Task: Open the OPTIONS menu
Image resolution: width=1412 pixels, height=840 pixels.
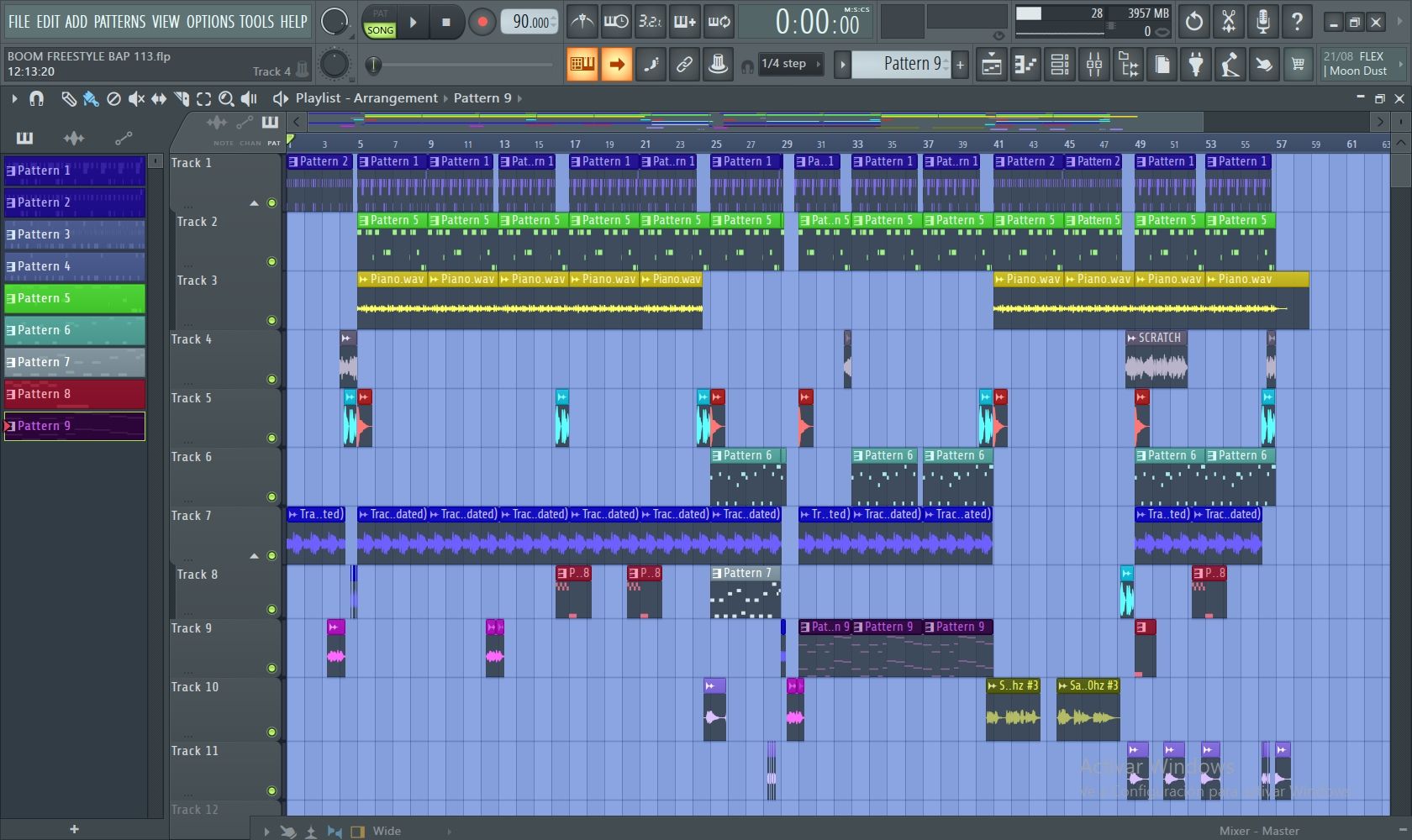Action: (x=211, y=22)
